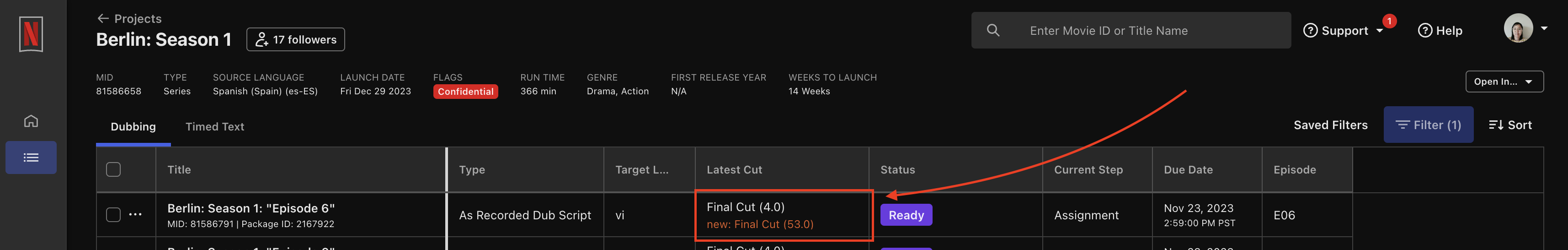
Task: Click the Help question mark icon
Action: click(1424, 31)
